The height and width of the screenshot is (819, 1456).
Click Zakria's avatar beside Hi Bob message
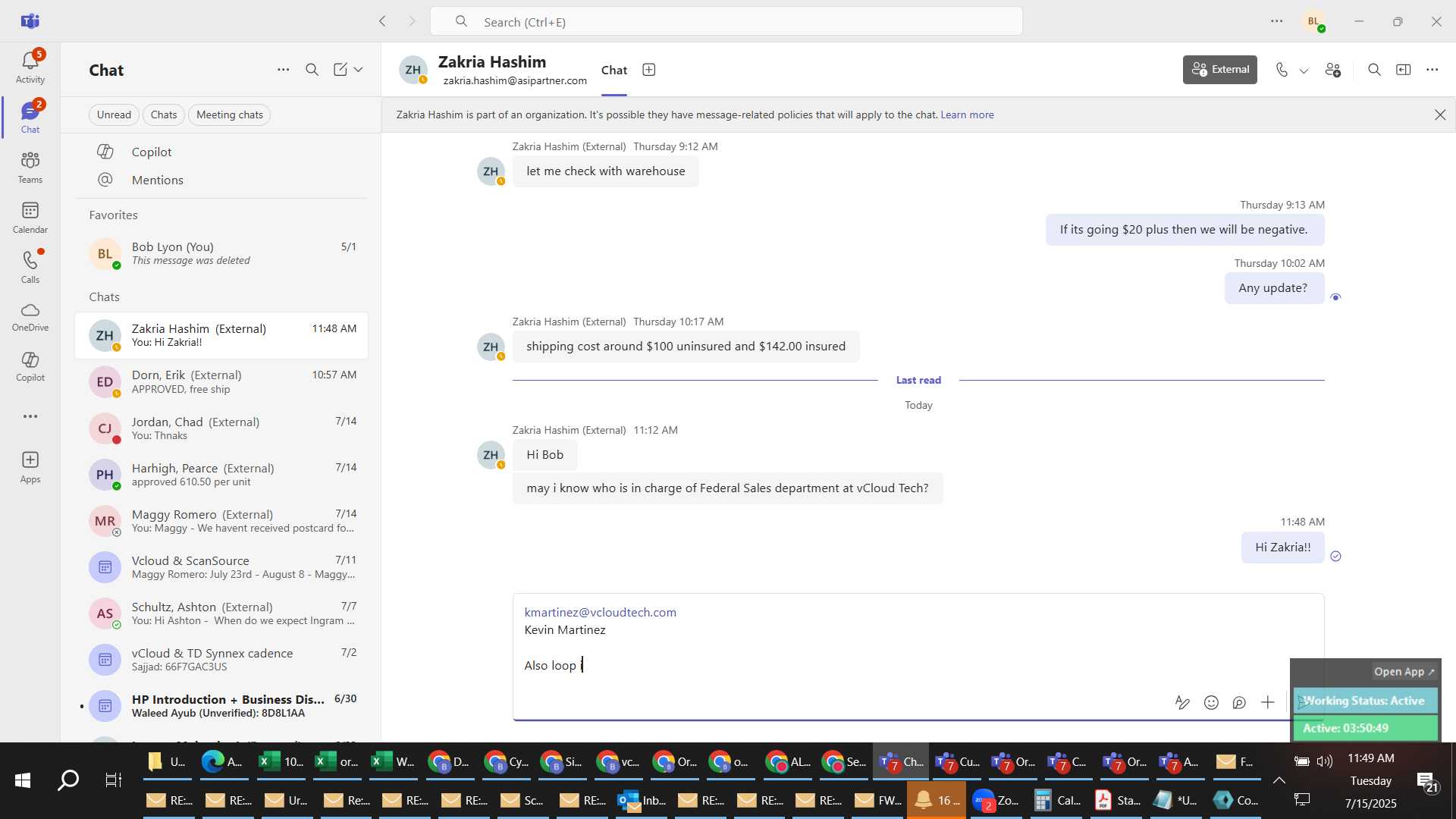(491, 455)
